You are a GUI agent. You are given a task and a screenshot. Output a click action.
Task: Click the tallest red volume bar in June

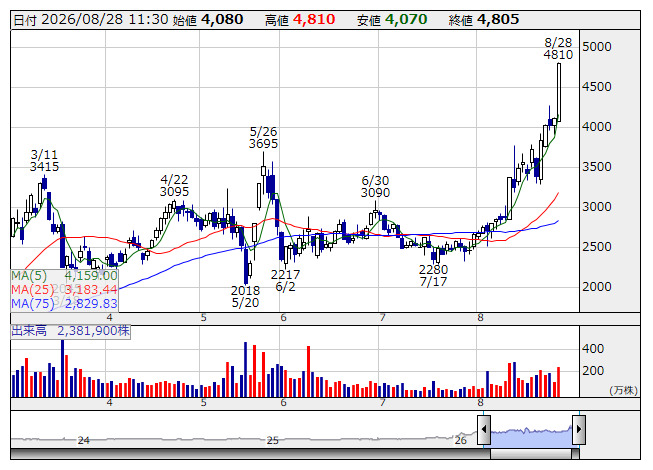click(x=309, y=371)
